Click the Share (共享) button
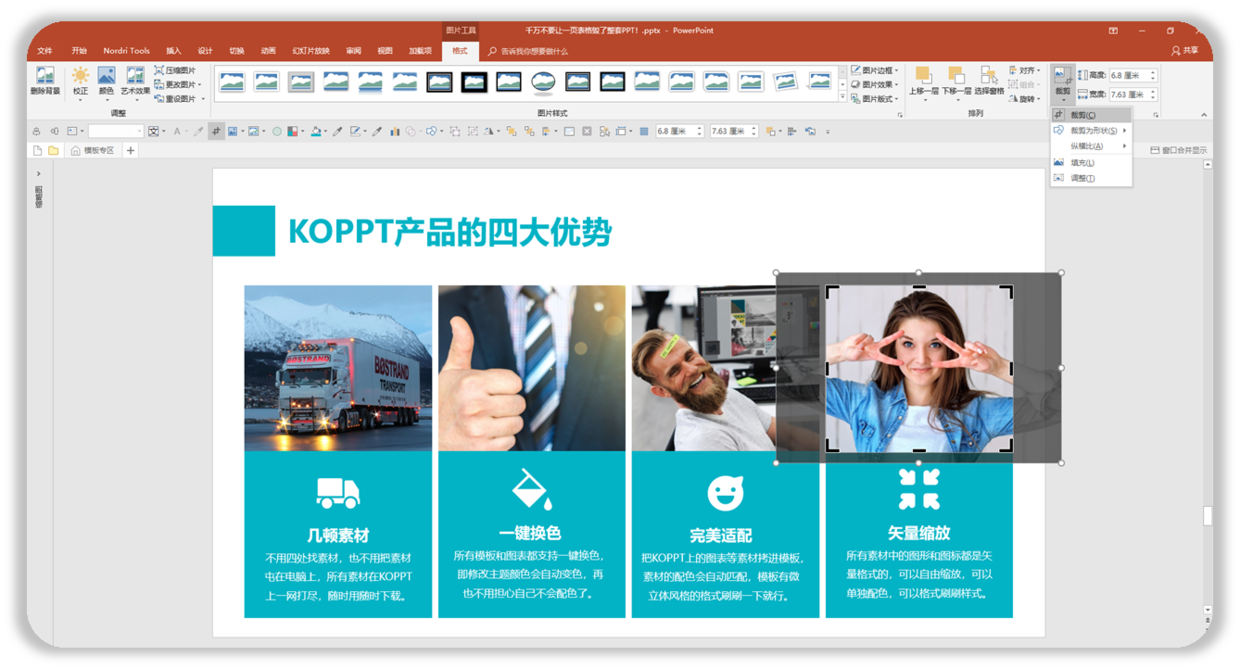Image resolution: width=1240 pixels, height=669 pixels. pos(1185,51)
